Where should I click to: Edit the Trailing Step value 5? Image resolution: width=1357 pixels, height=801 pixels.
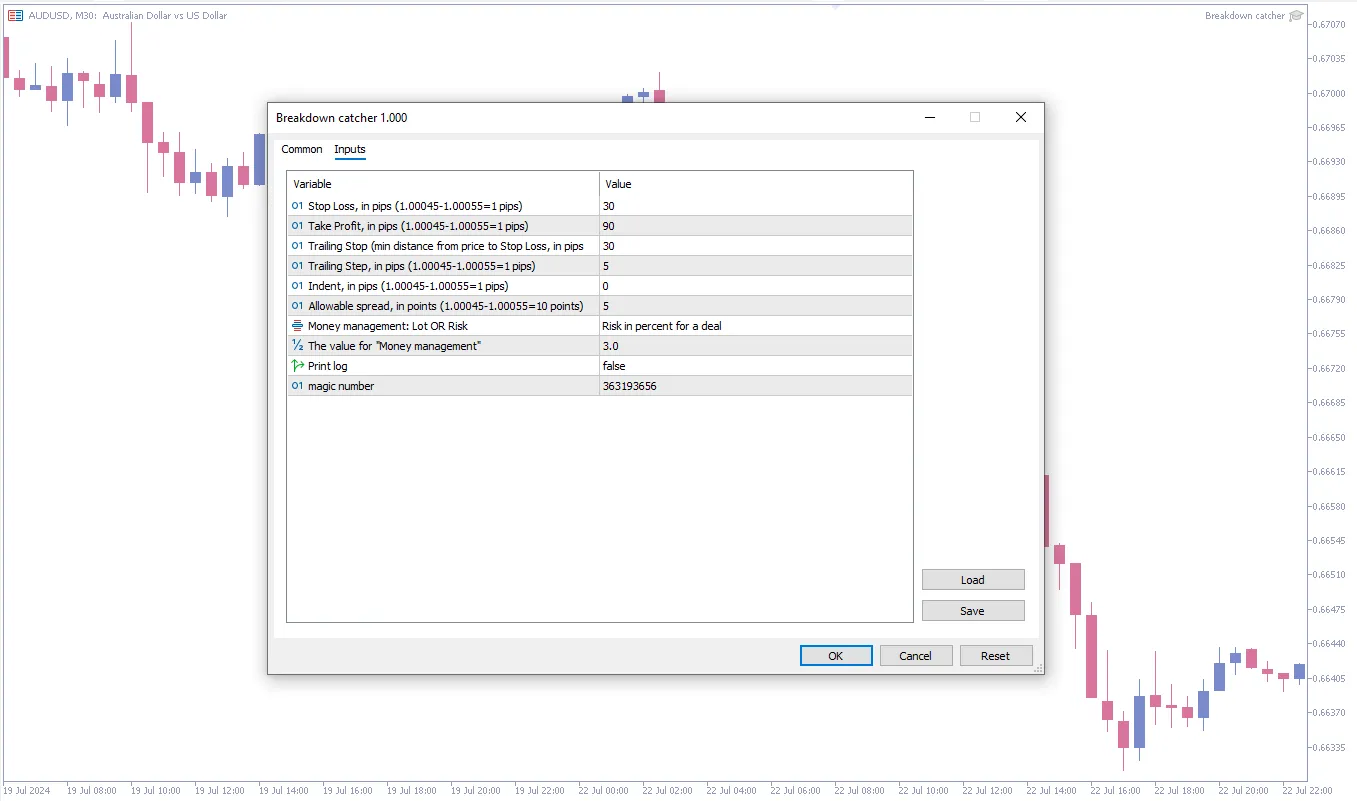click(x=755, y=266)
